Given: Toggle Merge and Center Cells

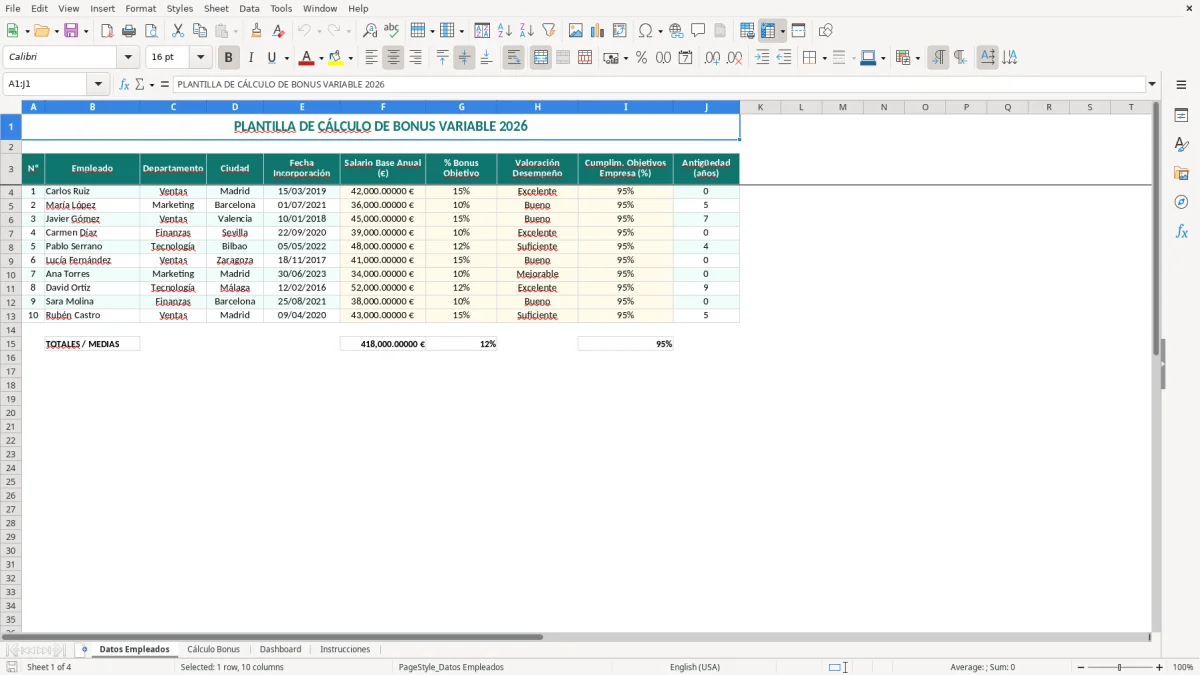Looking at the screenshot, I should (541, 58).
